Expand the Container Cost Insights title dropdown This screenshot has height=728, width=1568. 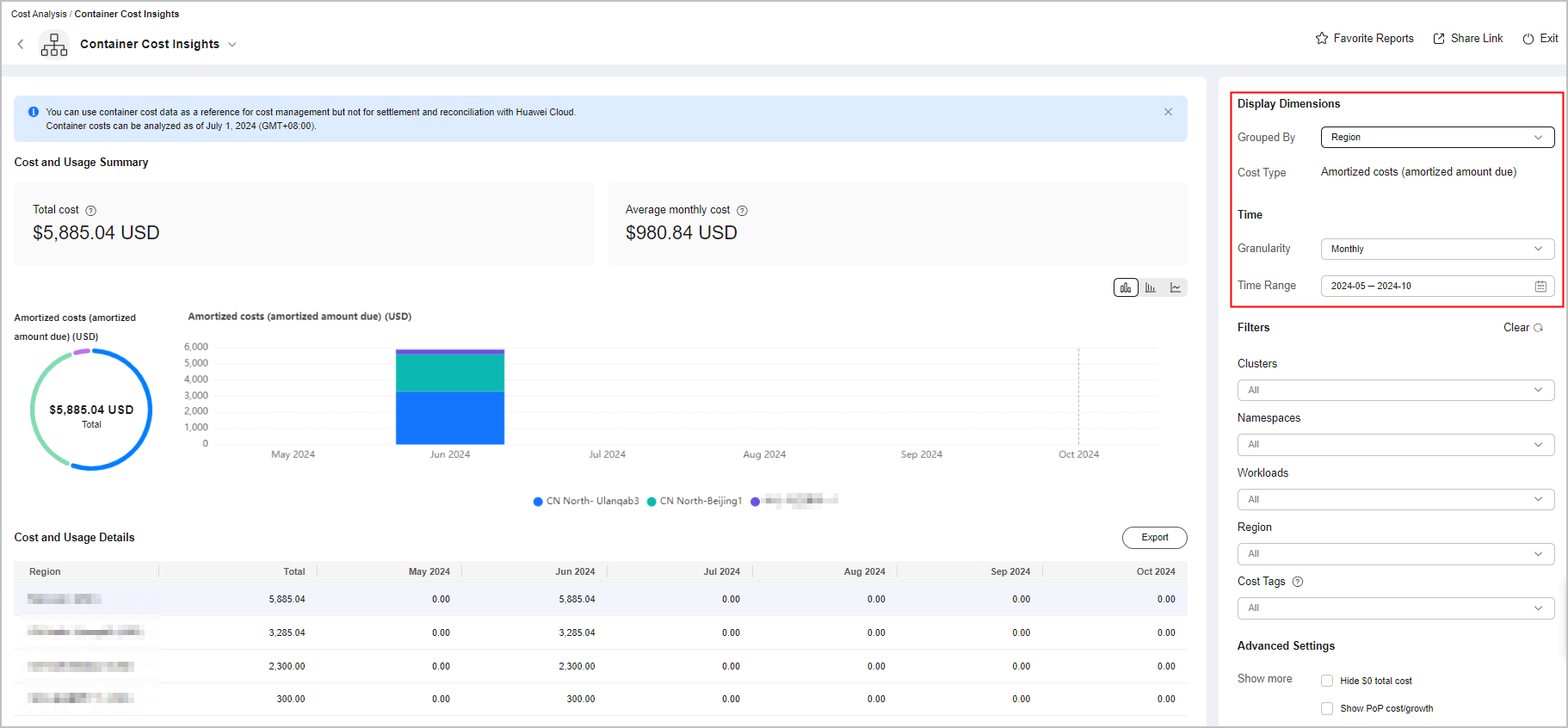click(x=232, y=45)
